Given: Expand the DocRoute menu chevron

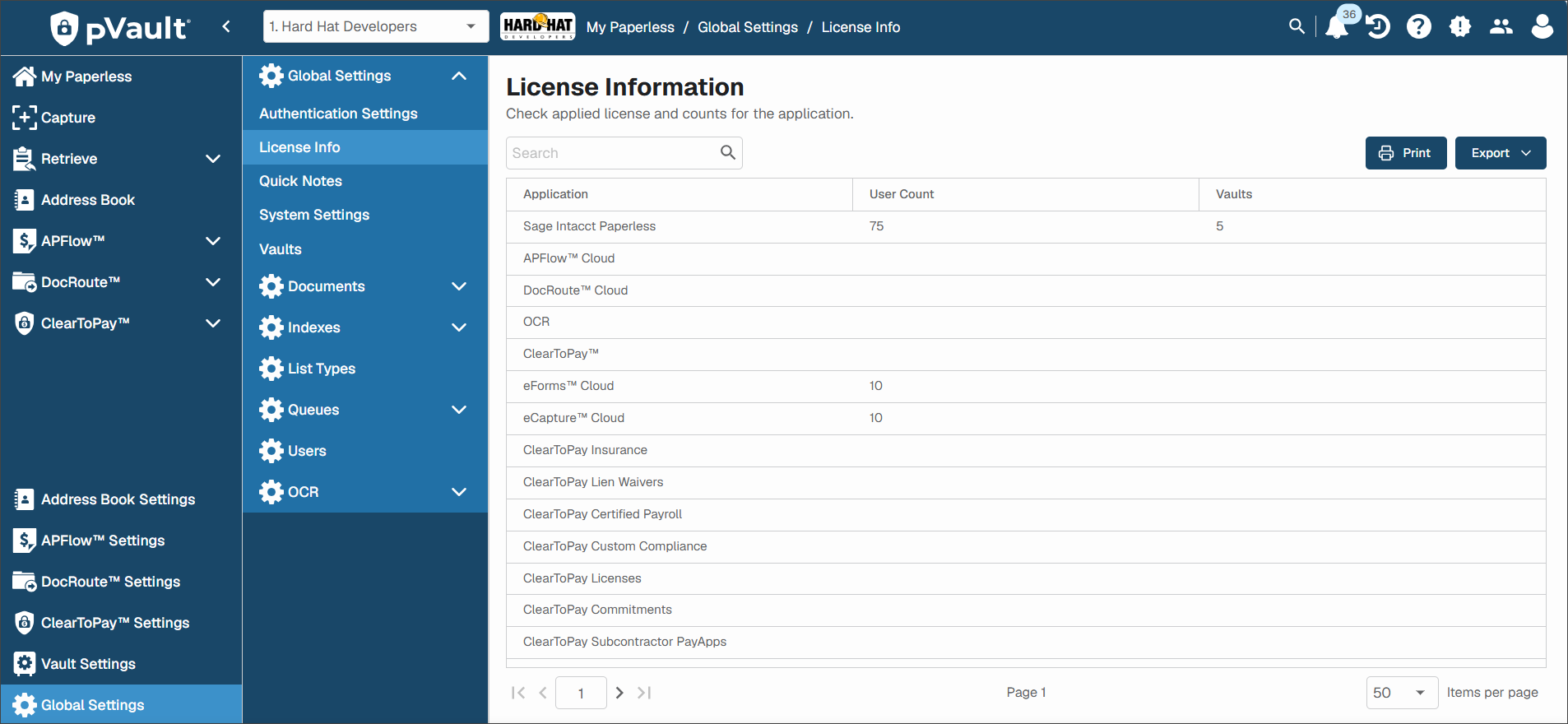Looking at the screenshot, I should coord(213,282).
